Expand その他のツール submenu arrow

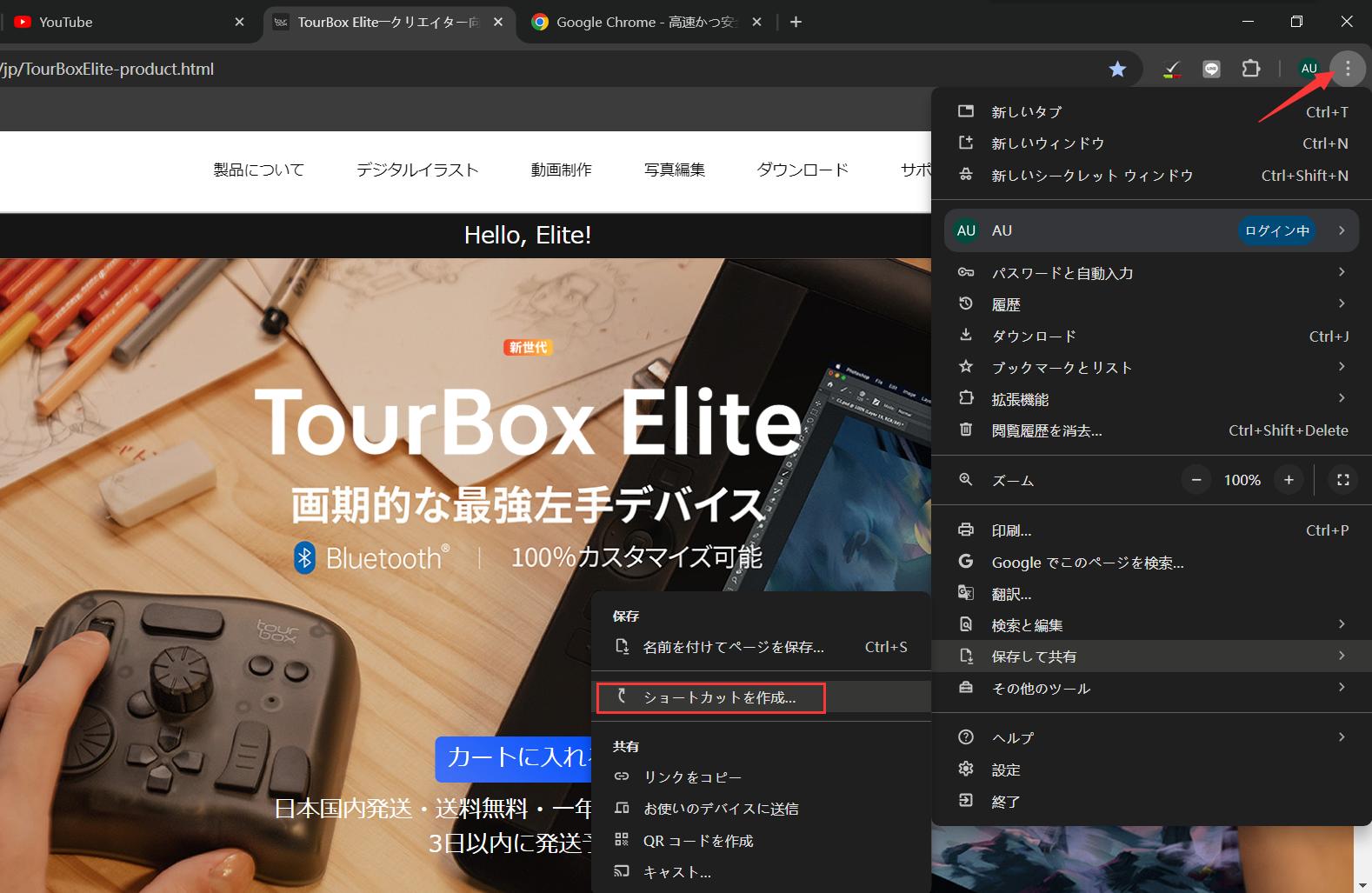[x=1342, y=688]
